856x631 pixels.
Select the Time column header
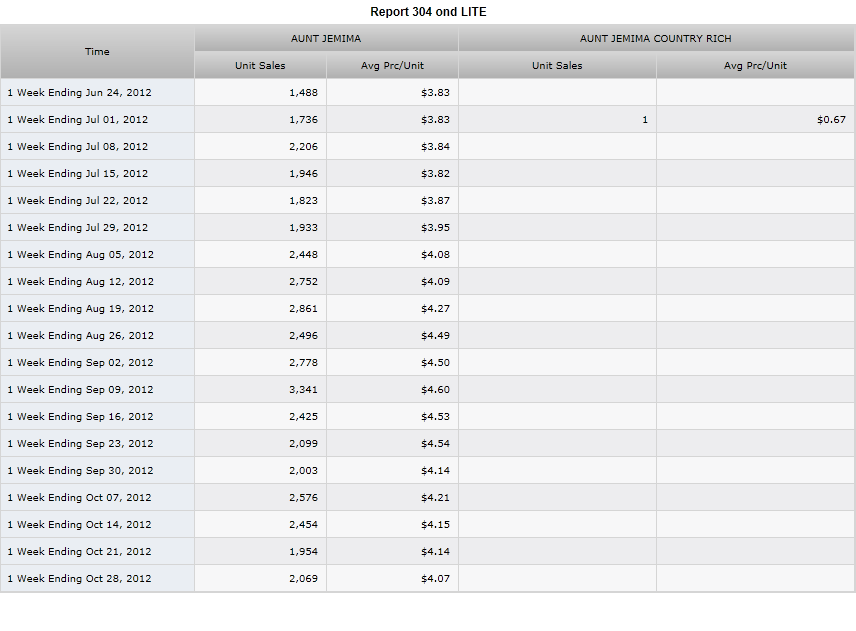tap(97, 51)
